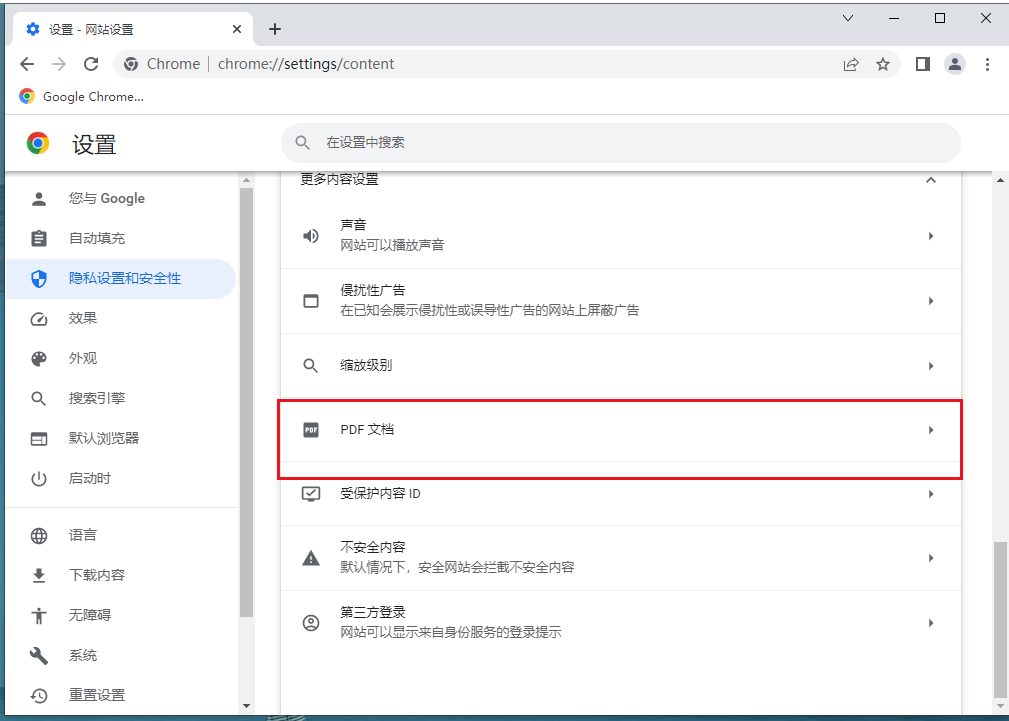Bookmark this page with the star
The width and height of the screenshot is (1009, 721).
(883, 64)
